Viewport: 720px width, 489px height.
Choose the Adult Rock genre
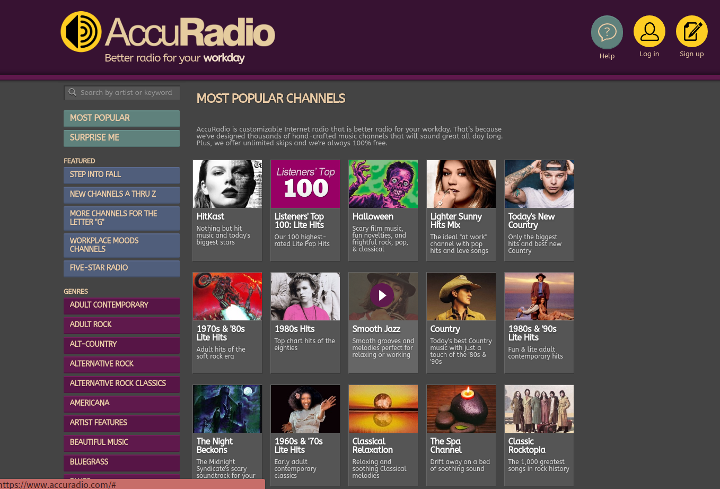122,325
